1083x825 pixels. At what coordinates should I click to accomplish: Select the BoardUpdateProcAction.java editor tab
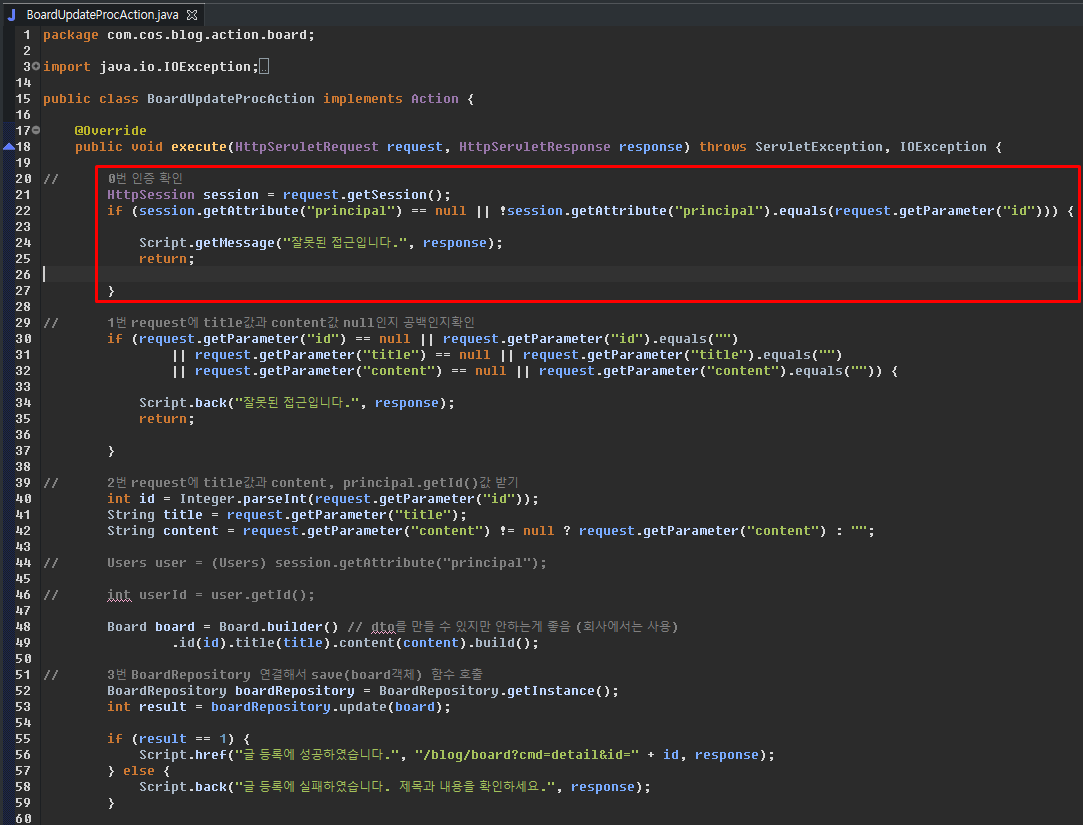click(102, 15)
